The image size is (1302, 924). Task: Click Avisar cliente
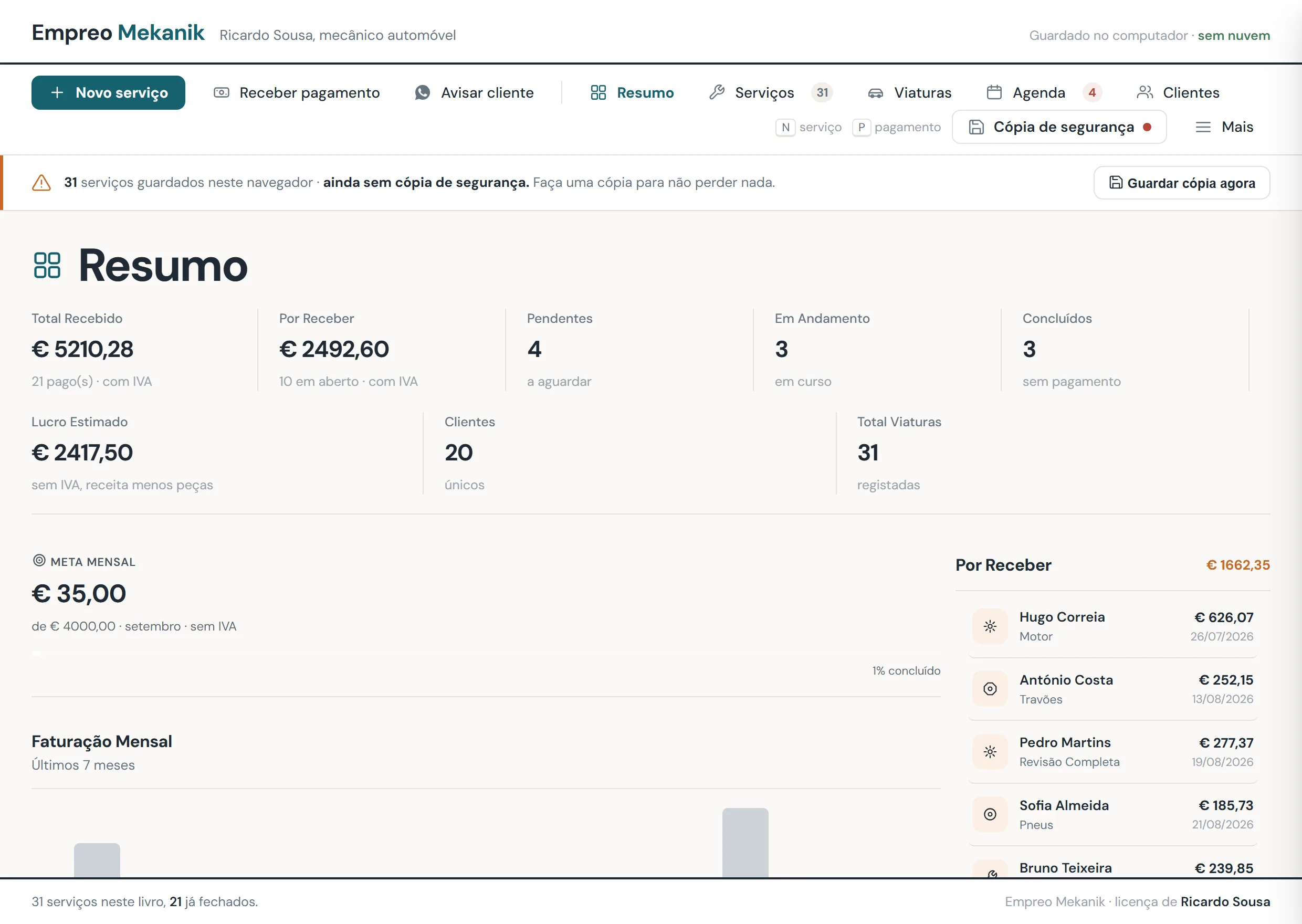click(x=474, y=92)
